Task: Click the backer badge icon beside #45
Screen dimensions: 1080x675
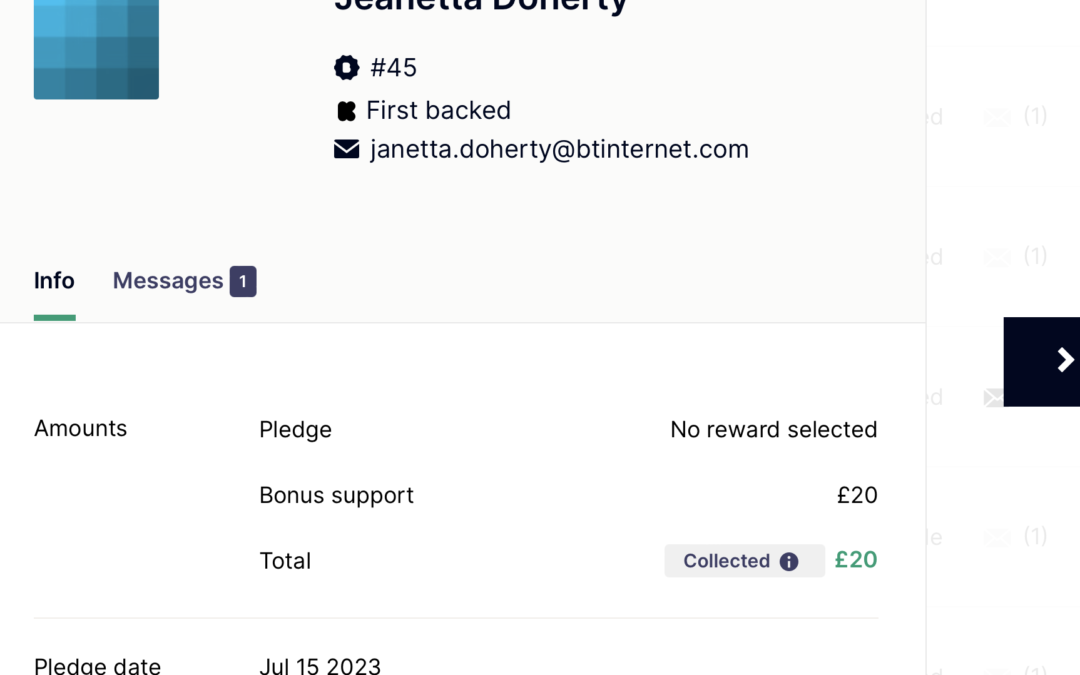Action: coord(346,68)
